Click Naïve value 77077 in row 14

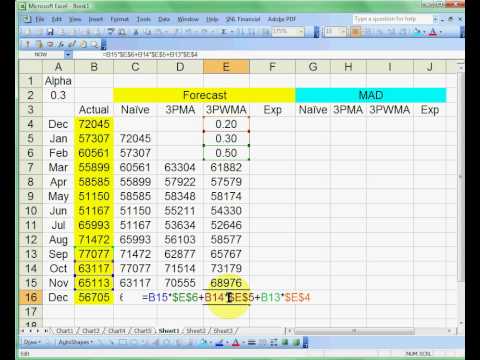pyautogui.click(x=135, y=268)
